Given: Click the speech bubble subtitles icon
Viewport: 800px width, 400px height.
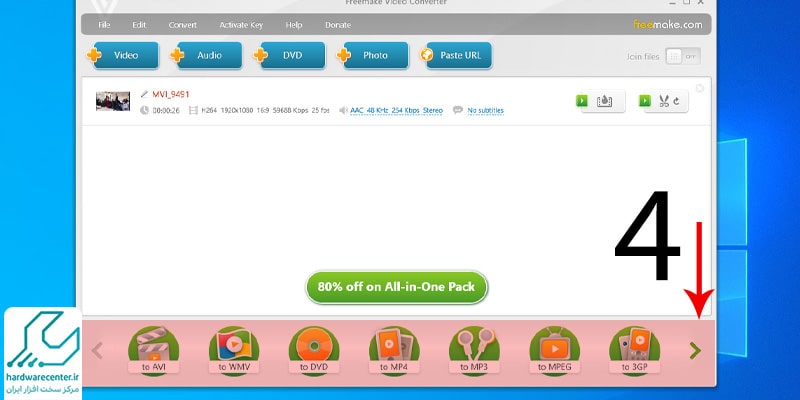Looking at the screenshot, I should pos(458,110).
